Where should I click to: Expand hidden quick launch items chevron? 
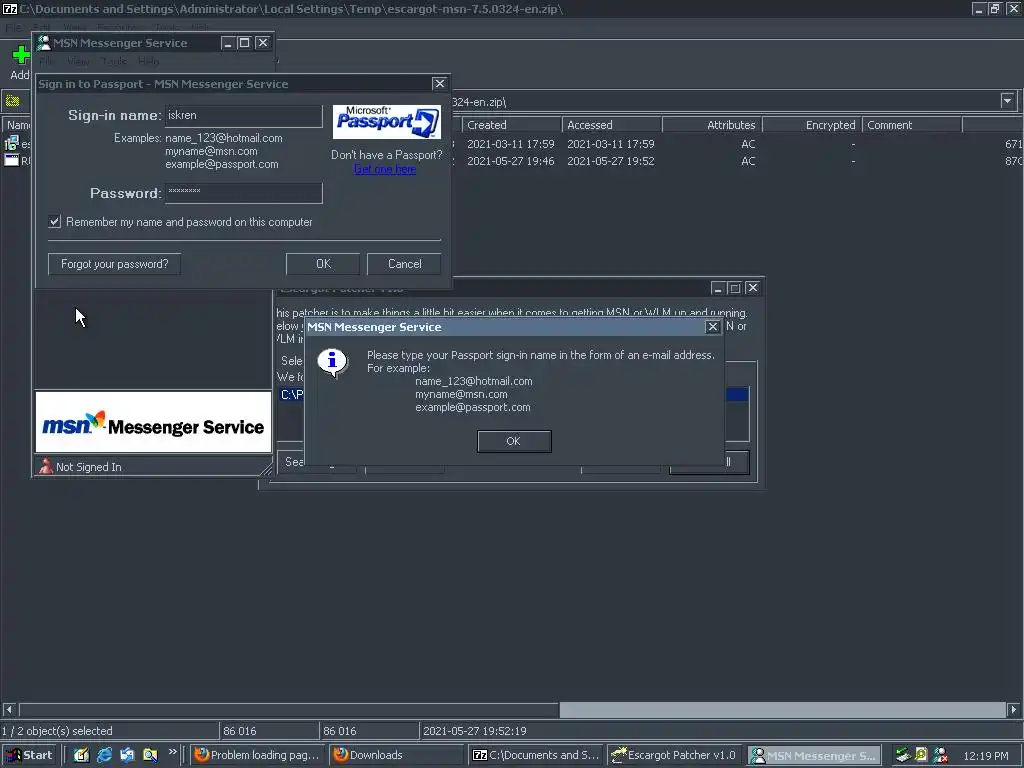[172, 752]
